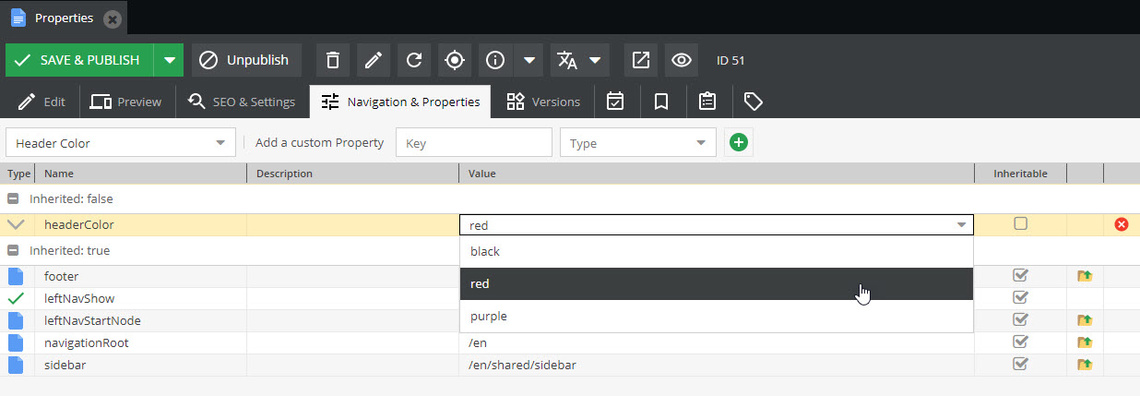Click the open-in-new-window icon
Image resolution: width=1140 pixels, height=396 pixels.
641,60
